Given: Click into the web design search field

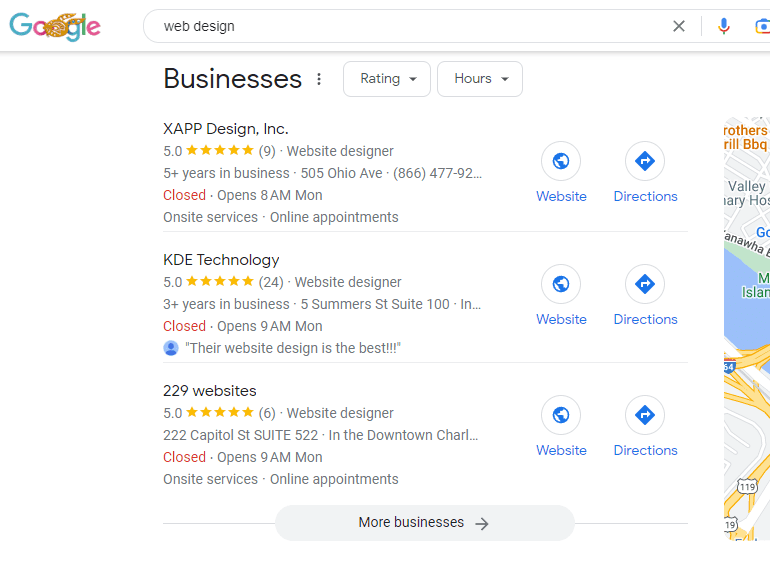Looking at the screenshot, I should pyautogui.click(x=400, y=26).
